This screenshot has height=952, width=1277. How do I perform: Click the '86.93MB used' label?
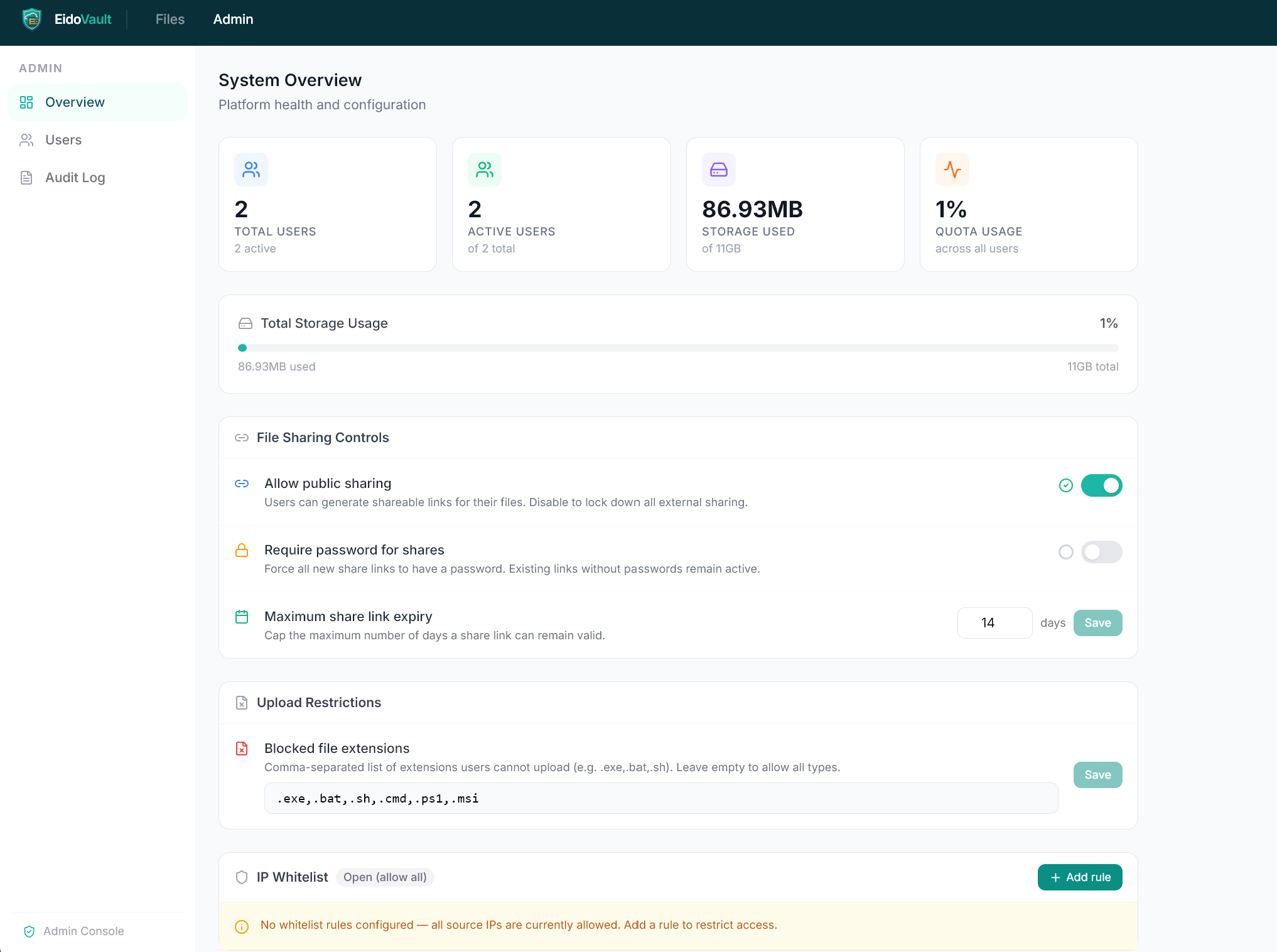277,367
